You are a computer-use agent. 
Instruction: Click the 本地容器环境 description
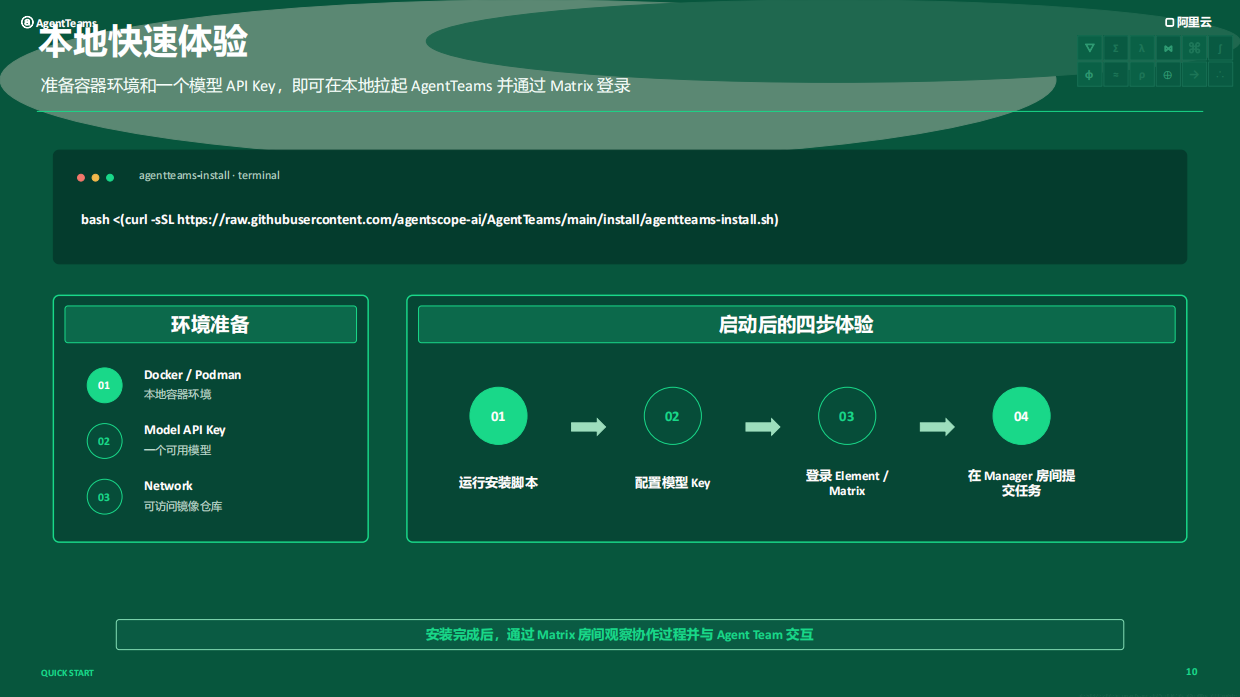pyautogui.click(x=178, y=394)
